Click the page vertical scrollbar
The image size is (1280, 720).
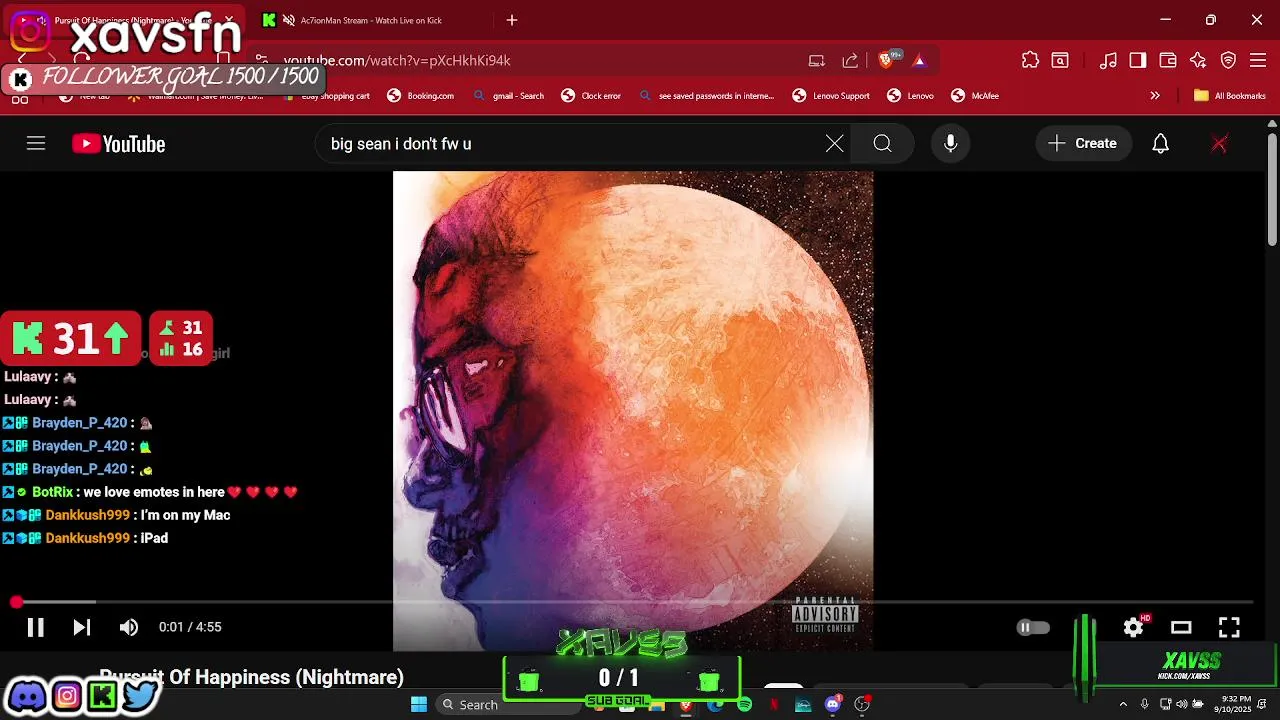click(1272, 190)
